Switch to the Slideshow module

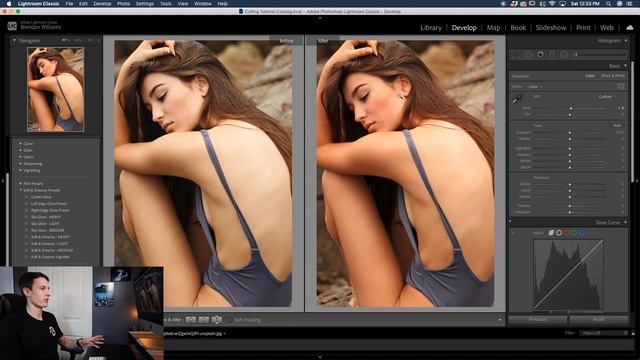pos(551,28)
